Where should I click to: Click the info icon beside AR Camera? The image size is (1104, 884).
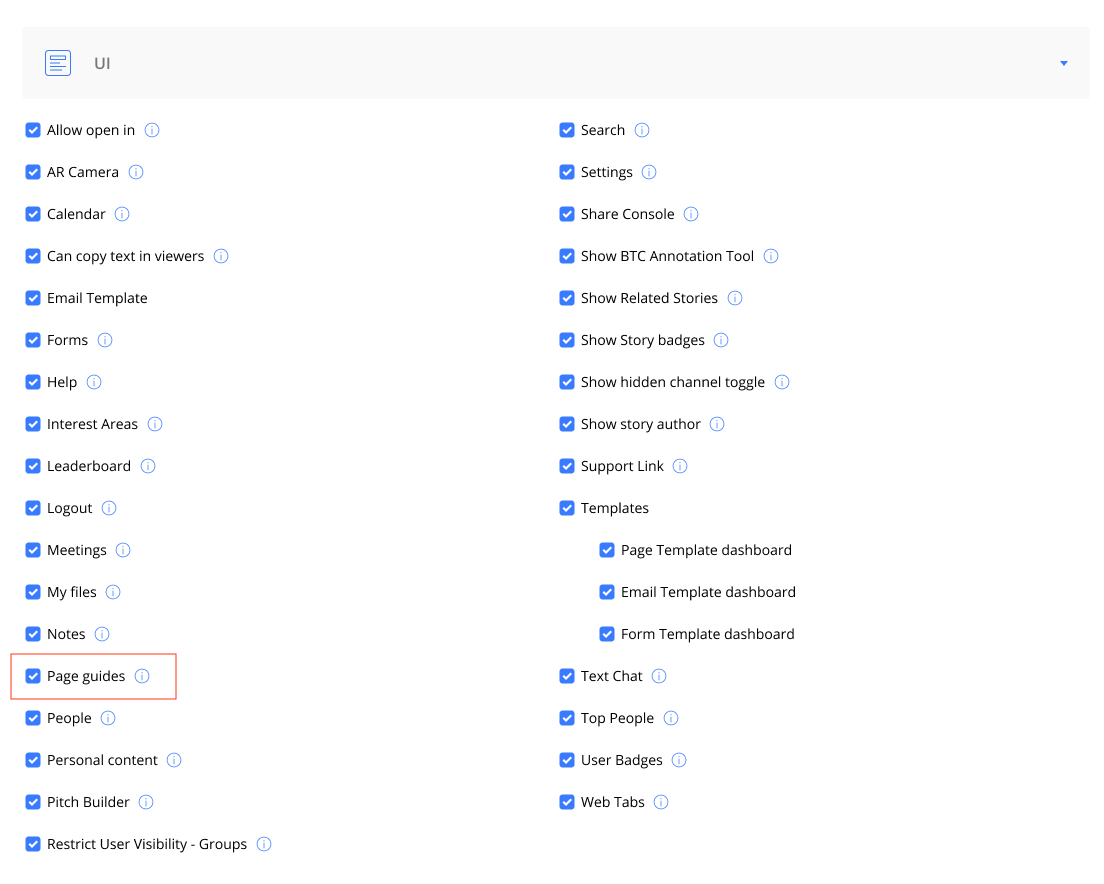pyautogui.click(x=136, y=172)
